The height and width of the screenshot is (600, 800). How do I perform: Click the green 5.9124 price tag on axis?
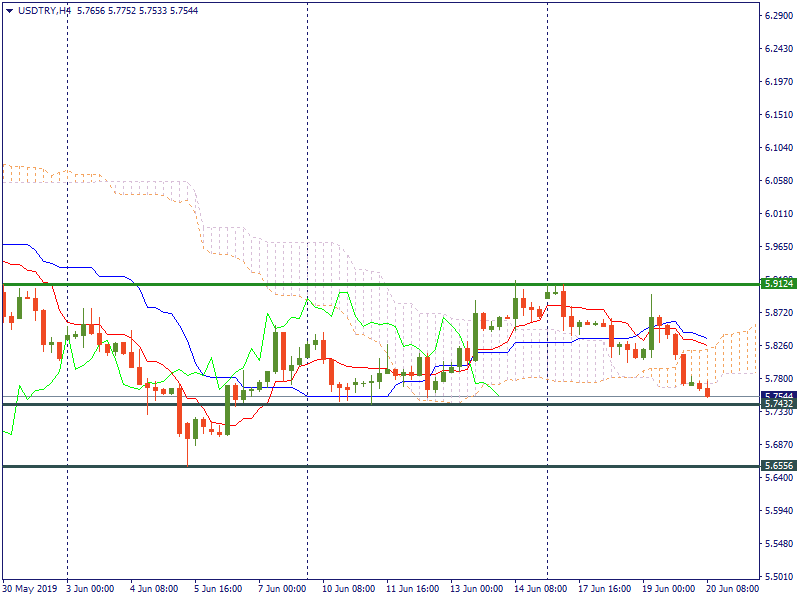778,284
